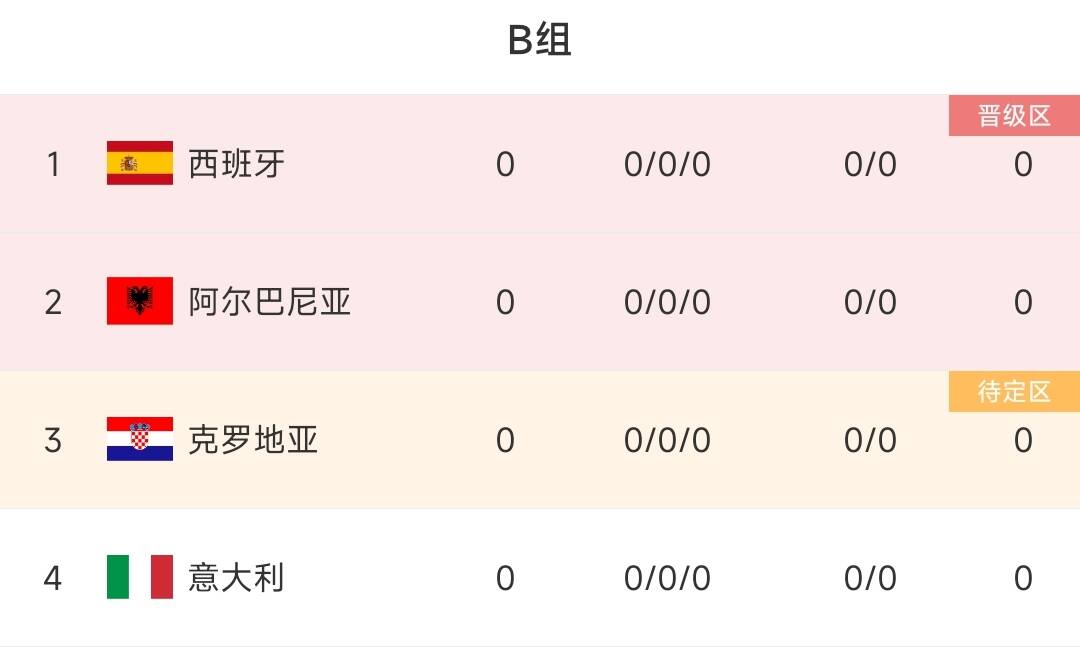Click rank number 4 for Italy

[53, 577]
